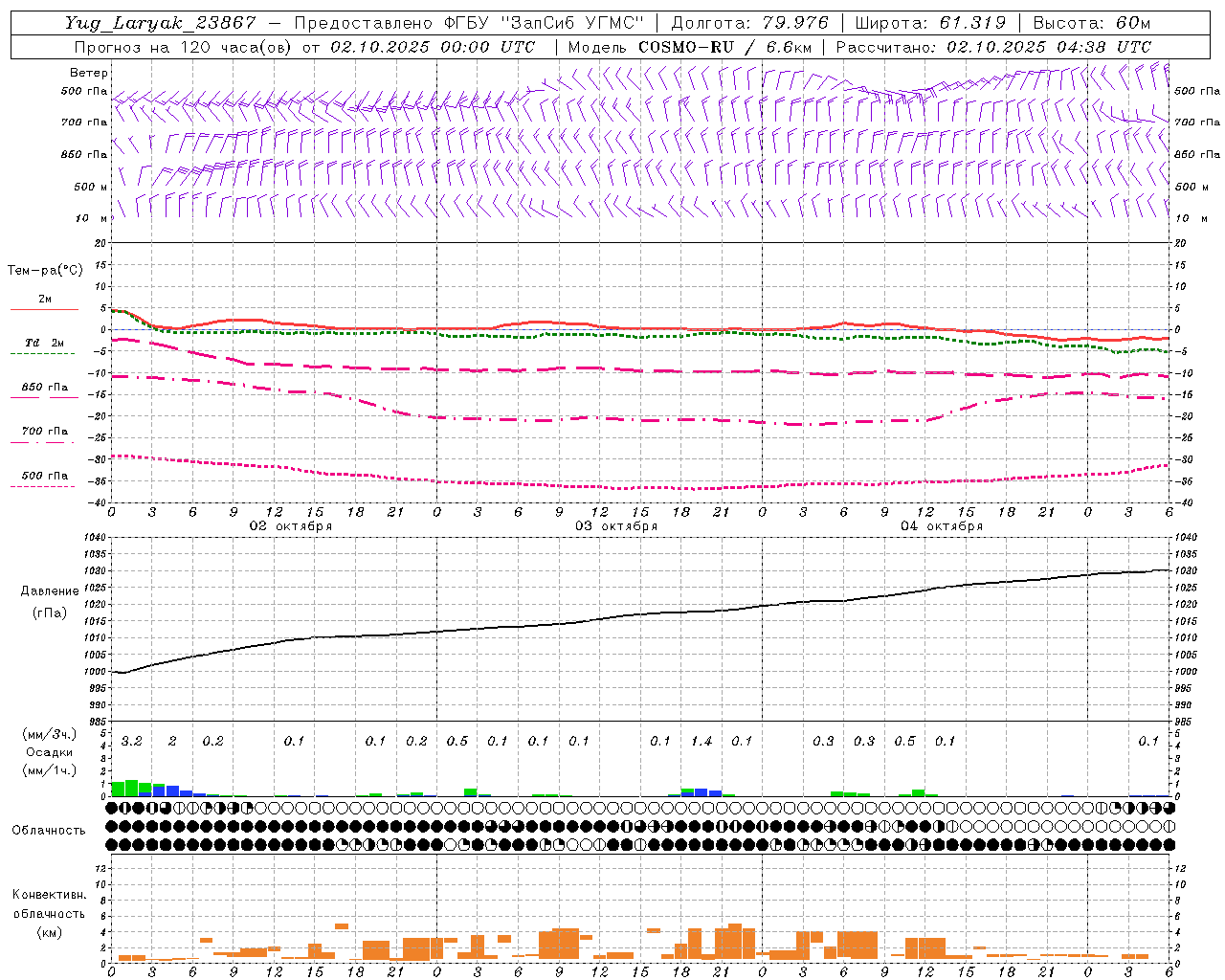Click the forecast start text 02.10.2025 00:00 UTC

(x=433, y=47)
